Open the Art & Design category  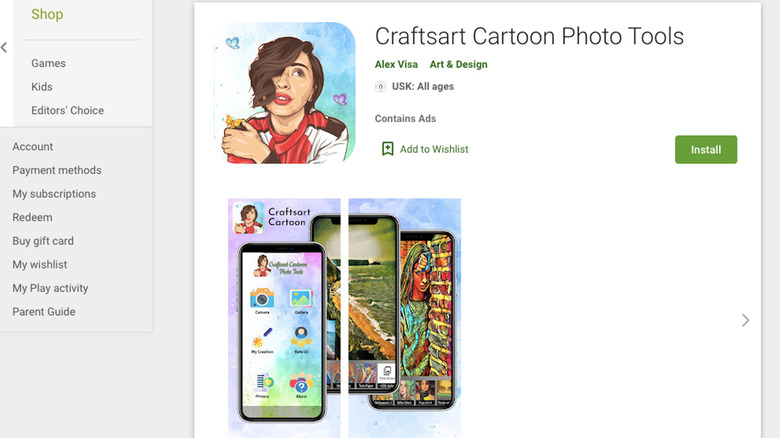[x=459, y=64]
